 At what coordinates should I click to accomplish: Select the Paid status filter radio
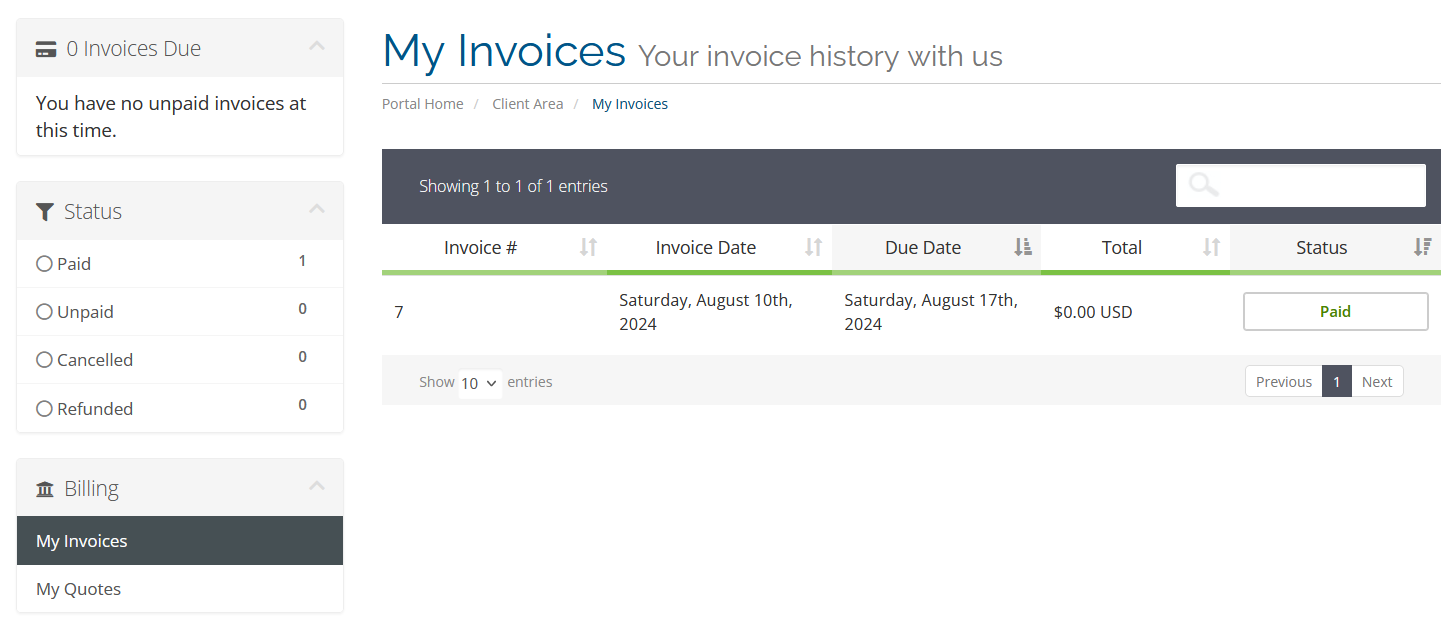[x=44, y=264]
